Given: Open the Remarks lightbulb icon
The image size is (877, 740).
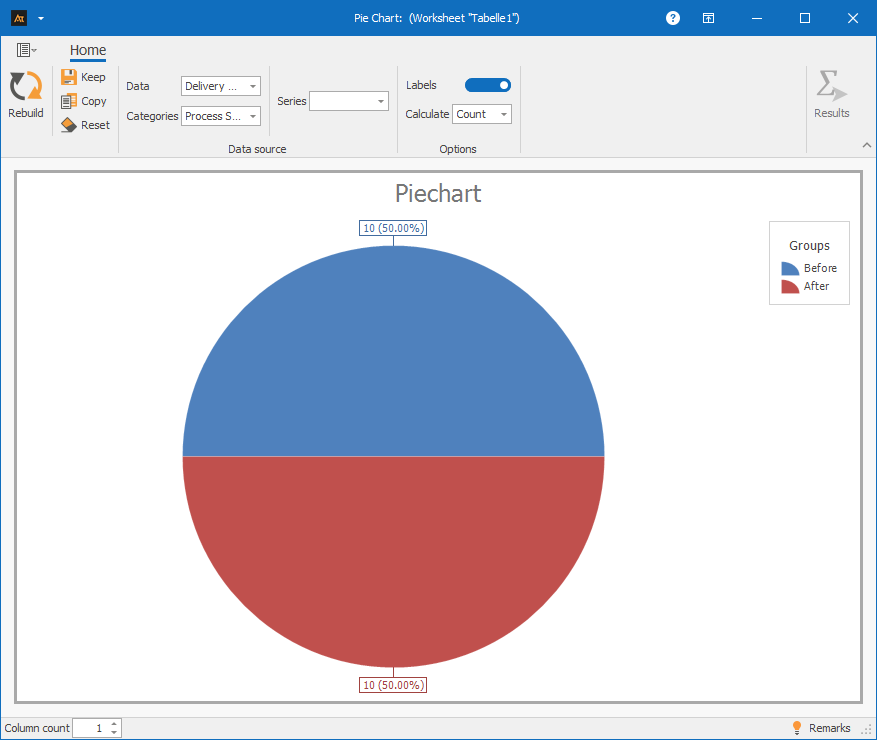Looking at the screenshot, I should (797, 728).
